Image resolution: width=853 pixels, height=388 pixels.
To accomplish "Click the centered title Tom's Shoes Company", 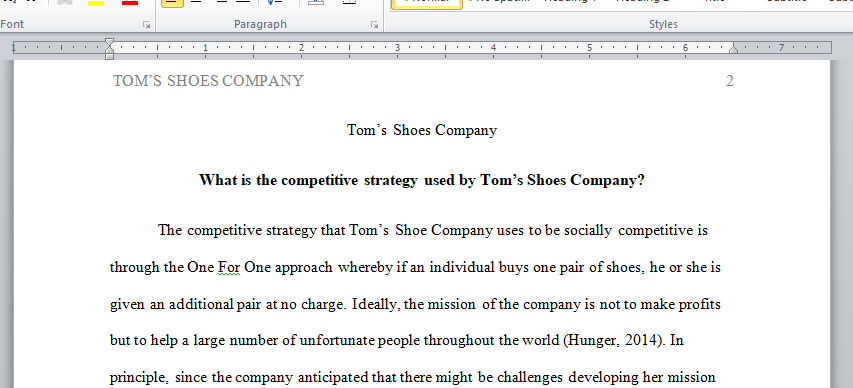I will point(422,131).
